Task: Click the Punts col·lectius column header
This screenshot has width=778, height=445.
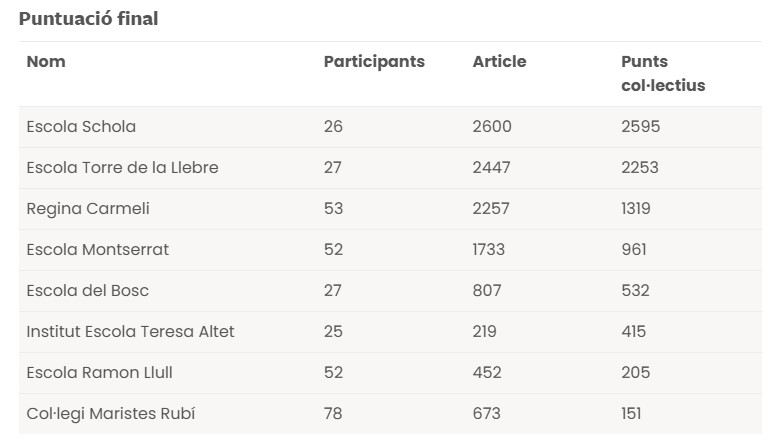Action: click(x=662, y=73)
